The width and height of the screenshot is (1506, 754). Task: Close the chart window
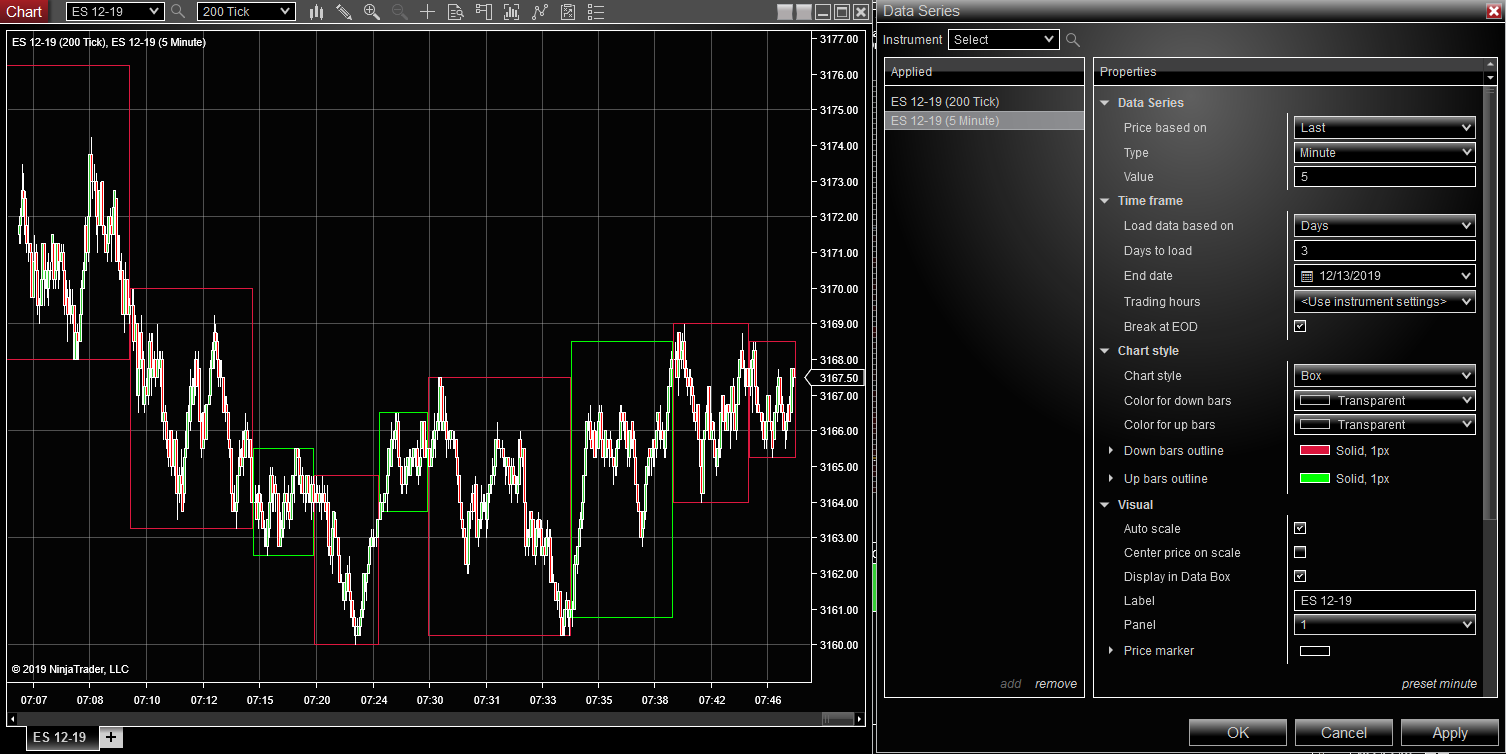point(861,12)
